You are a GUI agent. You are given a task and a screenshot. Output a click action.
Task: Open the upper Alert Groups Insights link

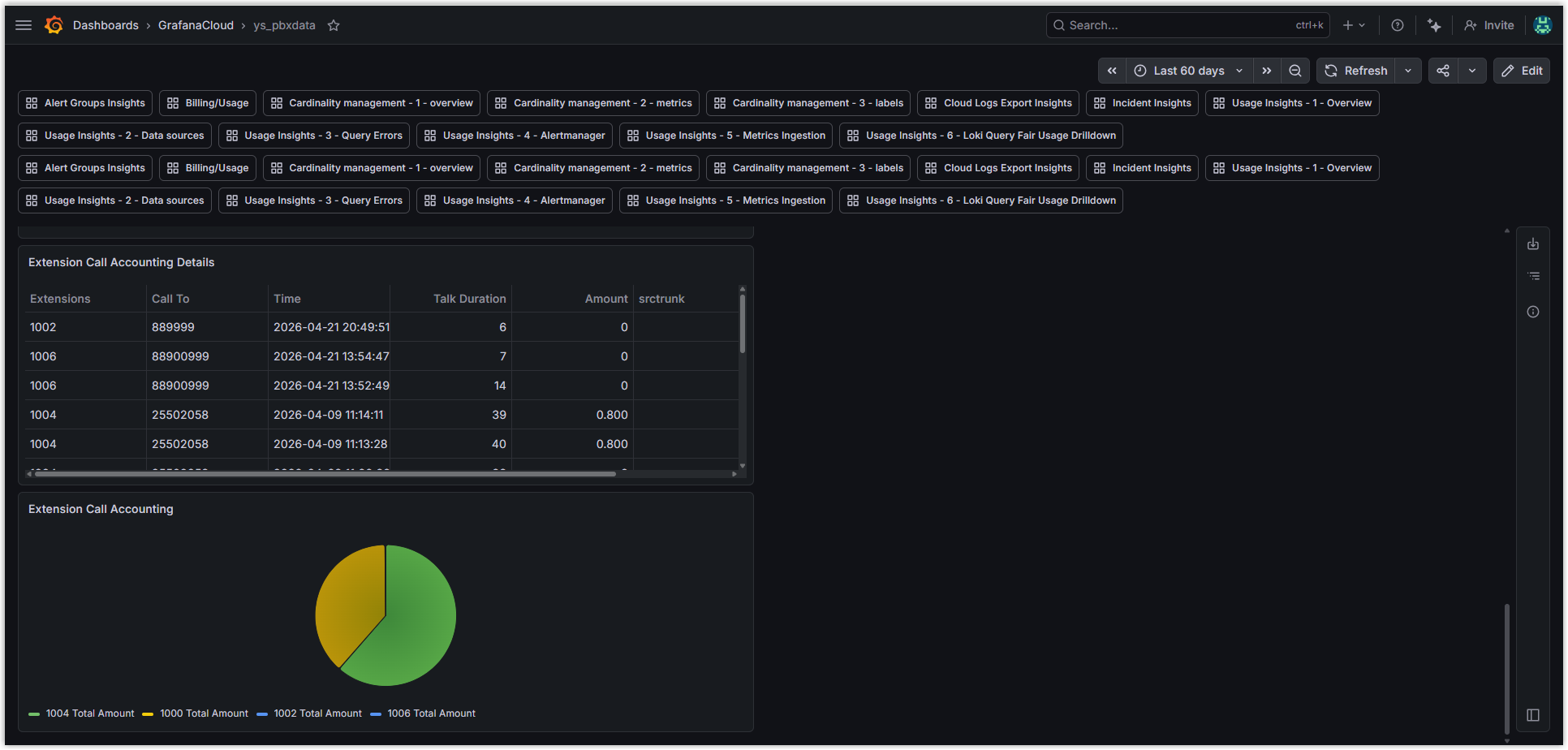(x=85, y=103)
